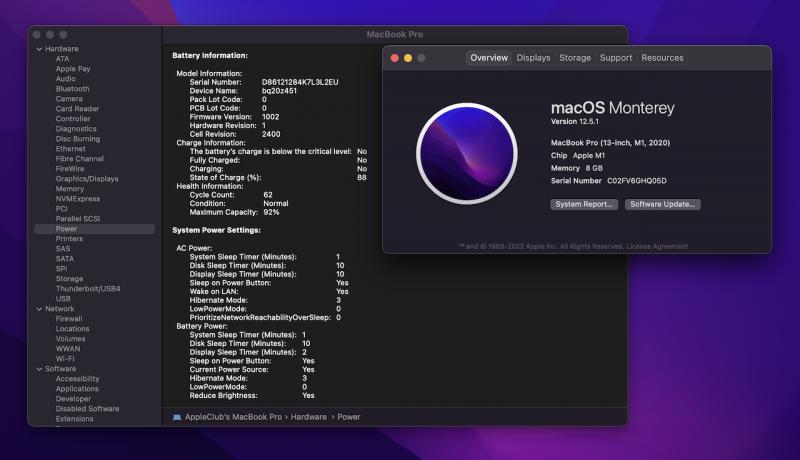Collapse the Network section in sidebar
Image resolution: width=800 pixels, height=460 pixels.
pyautogui.click(x=39, y=309)
